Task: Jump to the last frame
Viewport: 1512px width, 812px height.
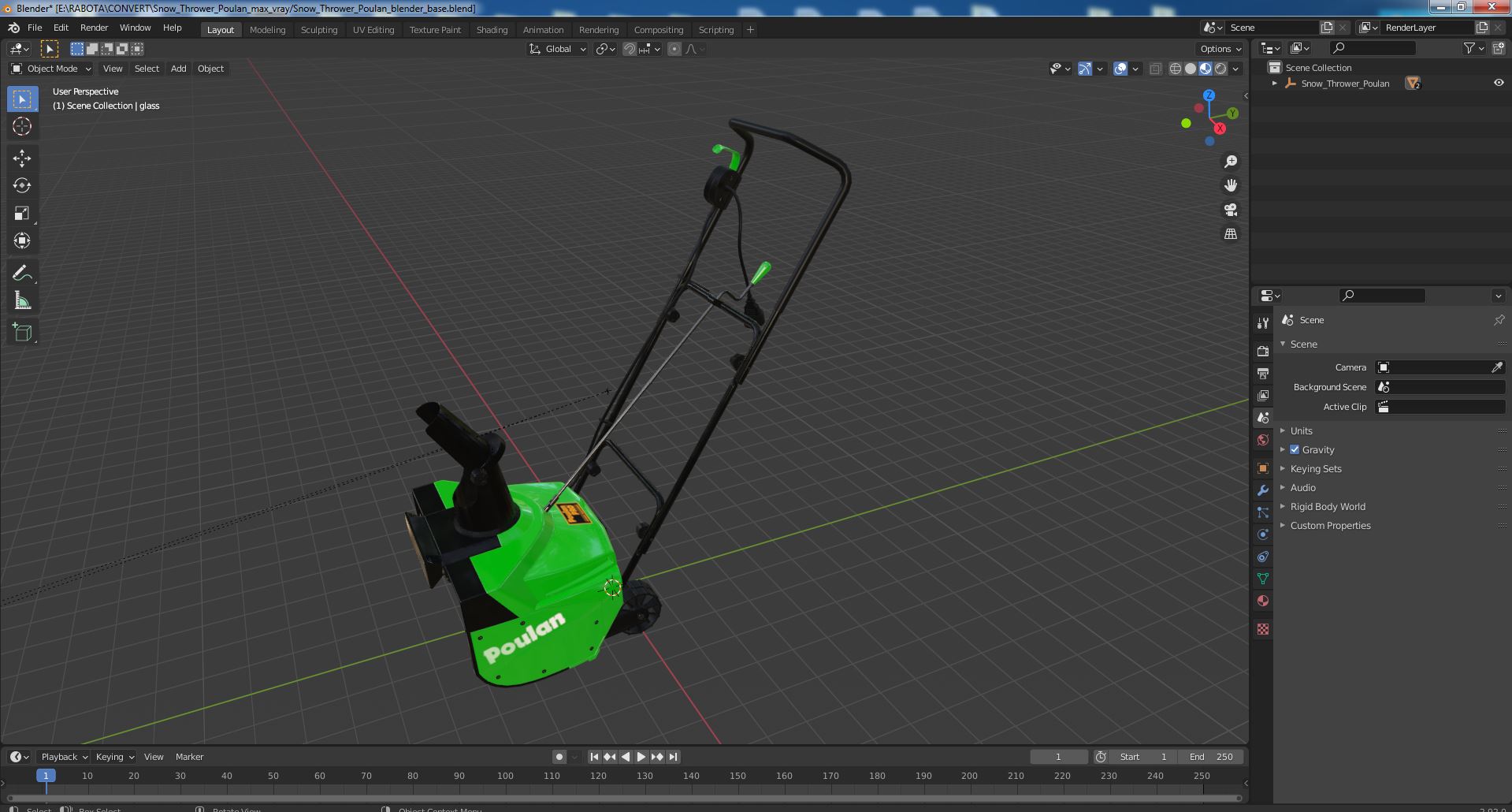Action: 674,757
